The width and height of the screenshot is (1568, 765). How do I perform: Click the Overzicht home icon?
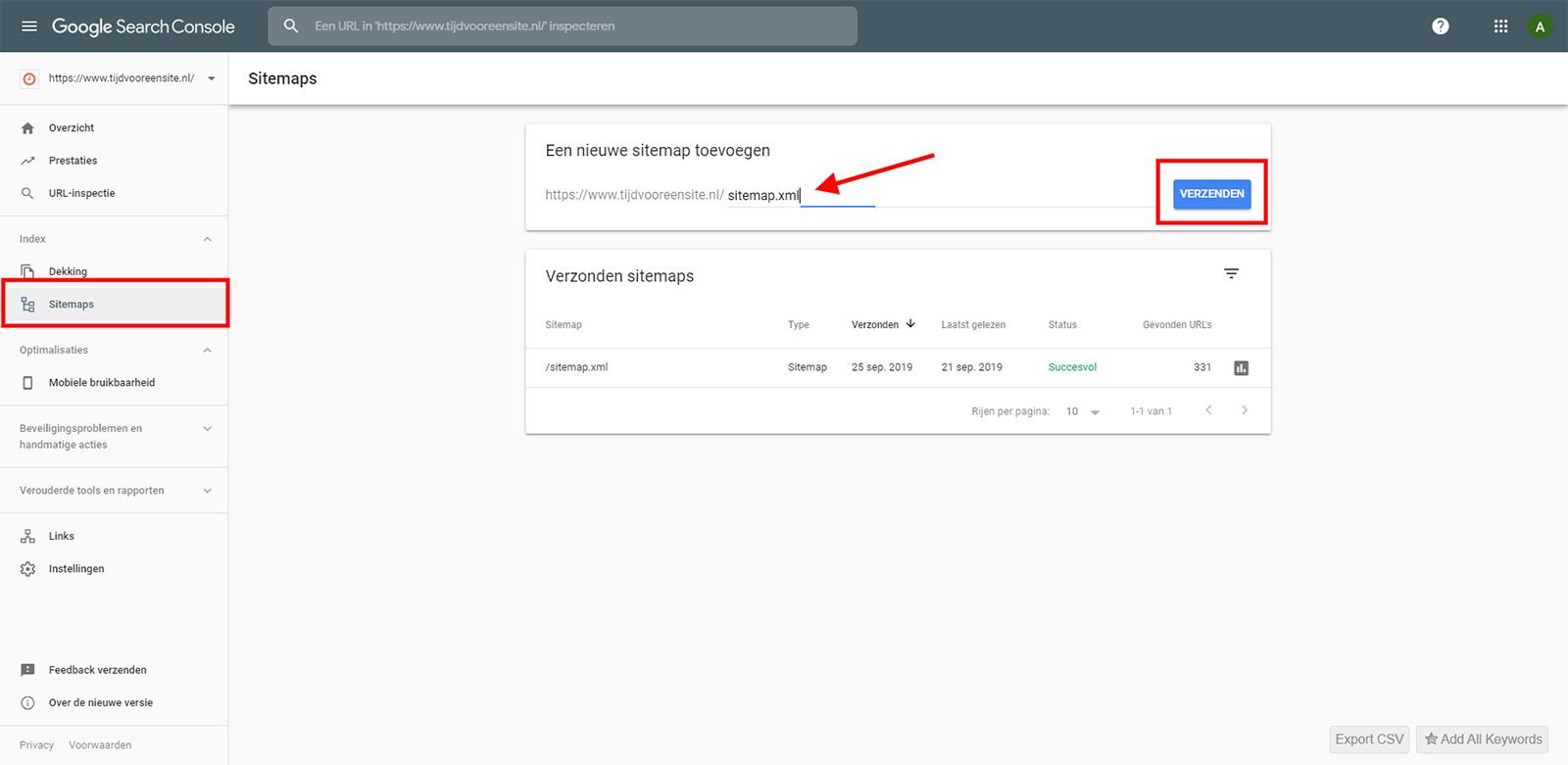(27, 128)
